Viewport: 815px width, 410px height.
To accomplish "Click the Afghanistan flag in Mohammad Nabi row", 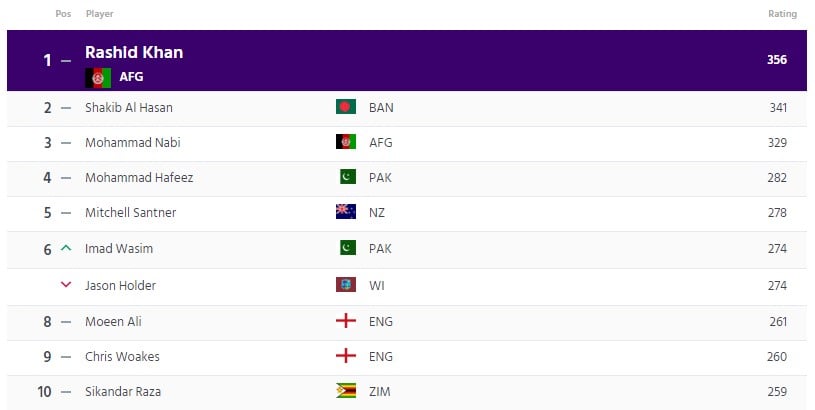I will click(x=346, y=142).
